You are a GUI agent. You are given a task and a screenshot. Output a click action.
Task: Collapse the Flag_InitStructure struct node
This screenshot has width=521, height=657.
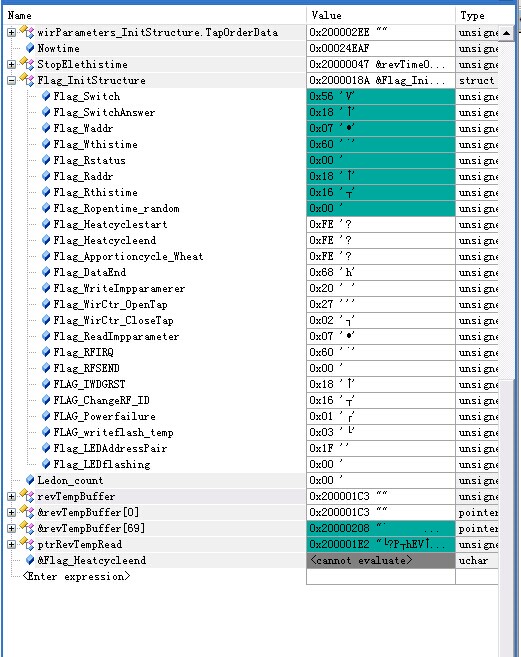[12, 80]
